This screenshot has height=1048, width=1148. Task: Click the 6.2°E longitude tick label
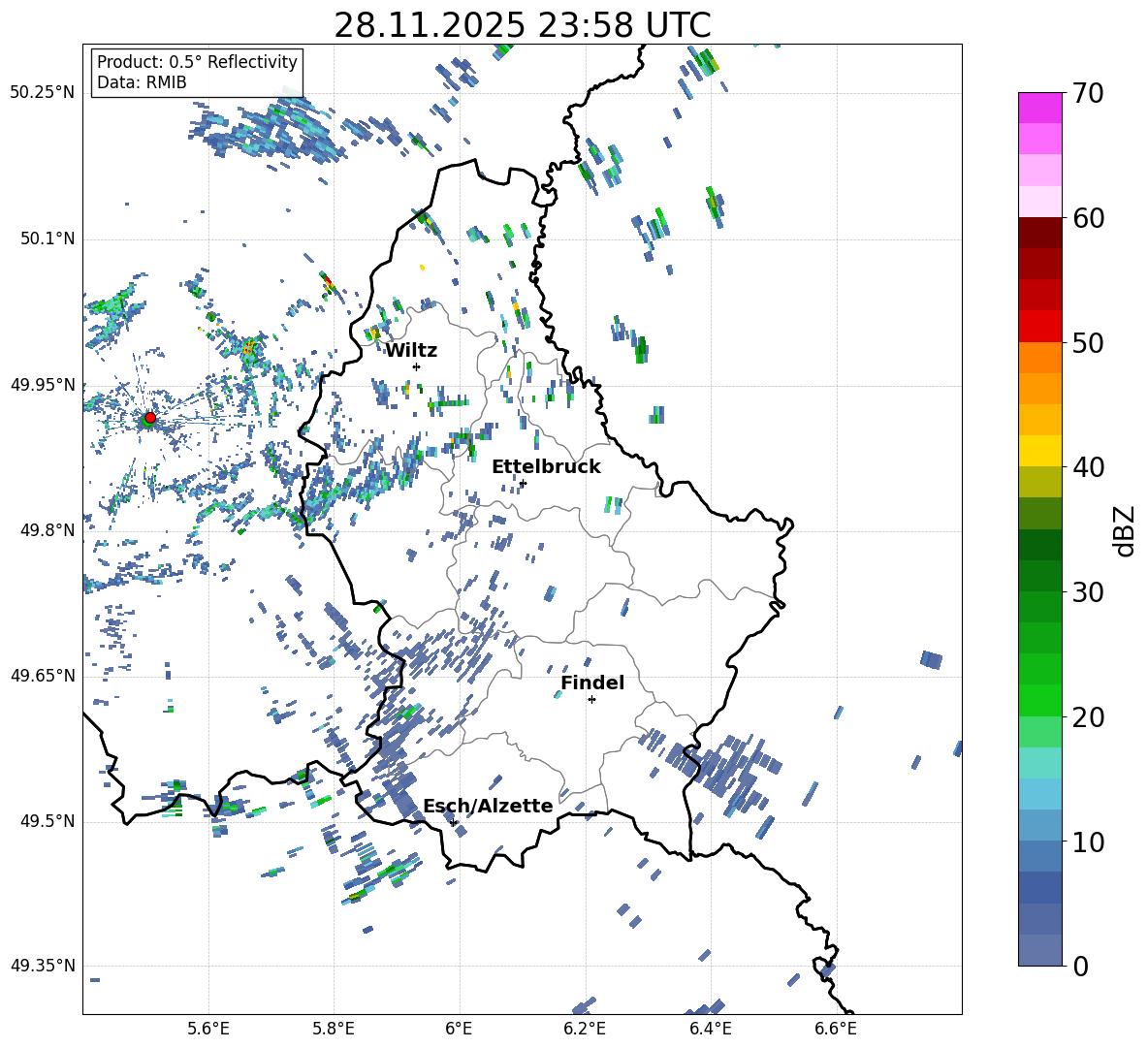click(585, 1028)
